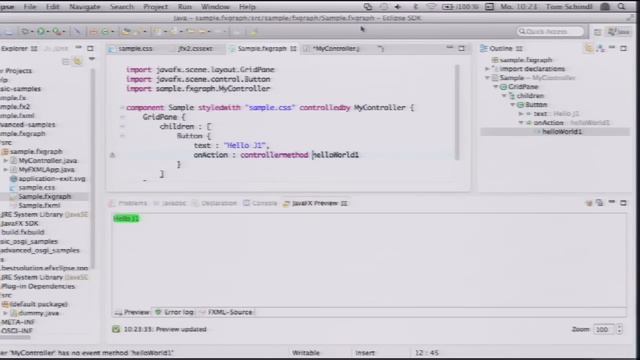The image size is (640, 360).
Task: Collapse onAction node in Outline
Action: point(521,123)
